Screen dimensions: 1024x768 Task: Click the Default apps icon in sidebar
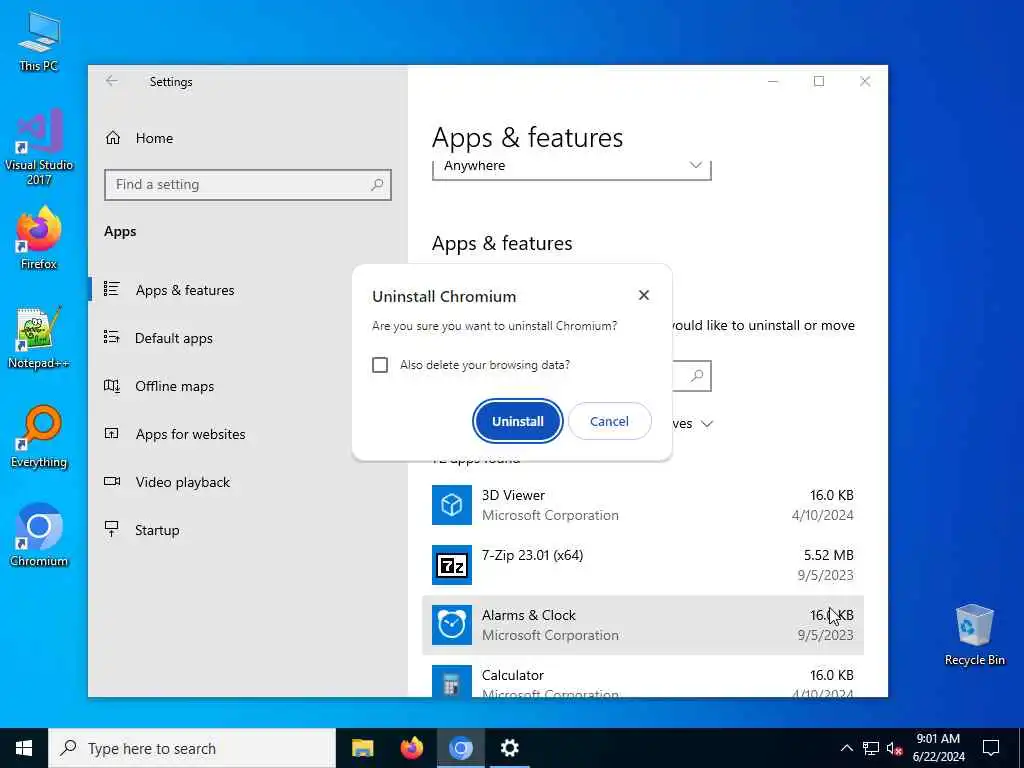pyautogui.click(x=112, y=337)
